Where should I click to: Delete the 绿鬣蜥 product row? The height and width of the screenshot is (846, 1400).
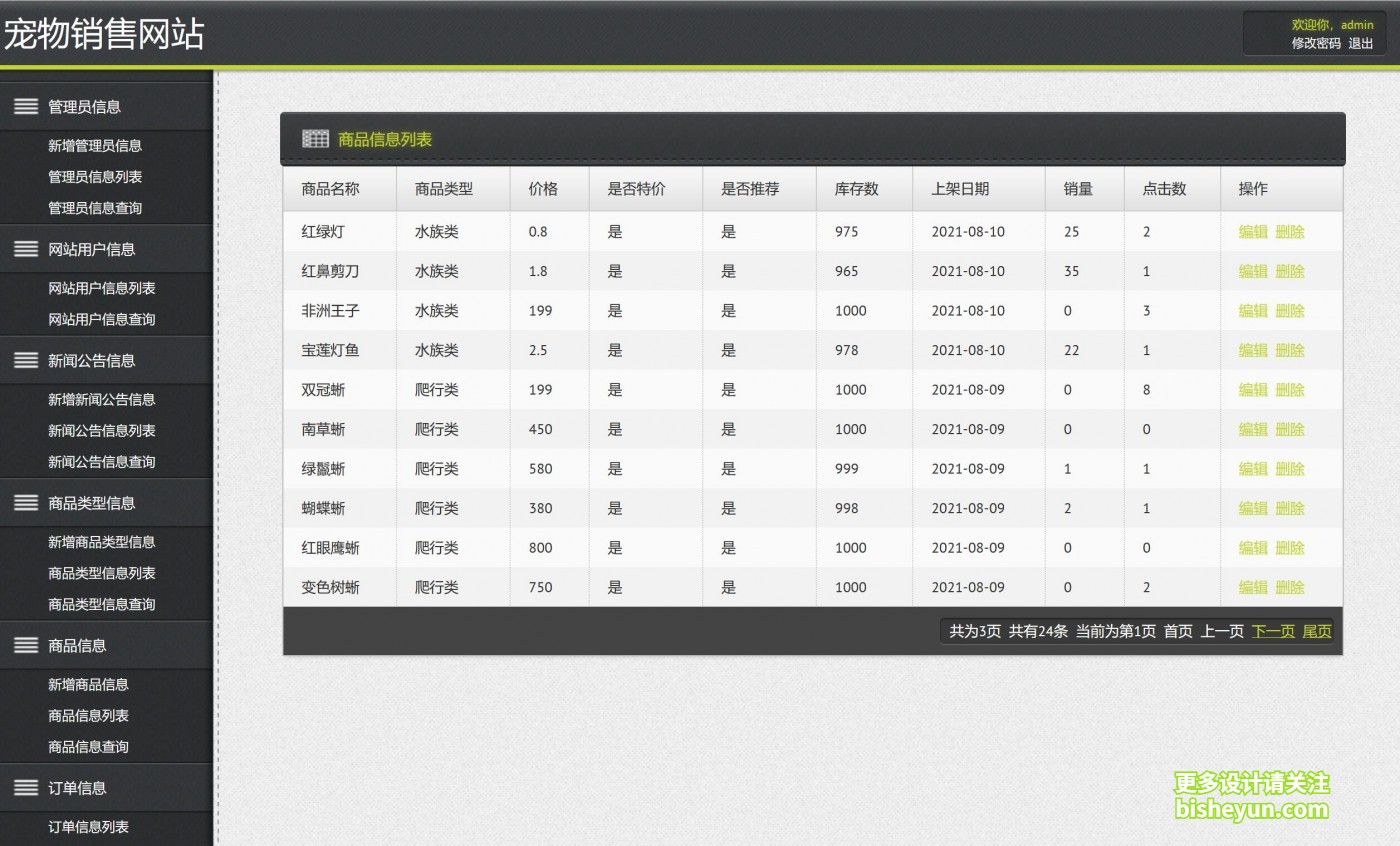(1290, 469)
